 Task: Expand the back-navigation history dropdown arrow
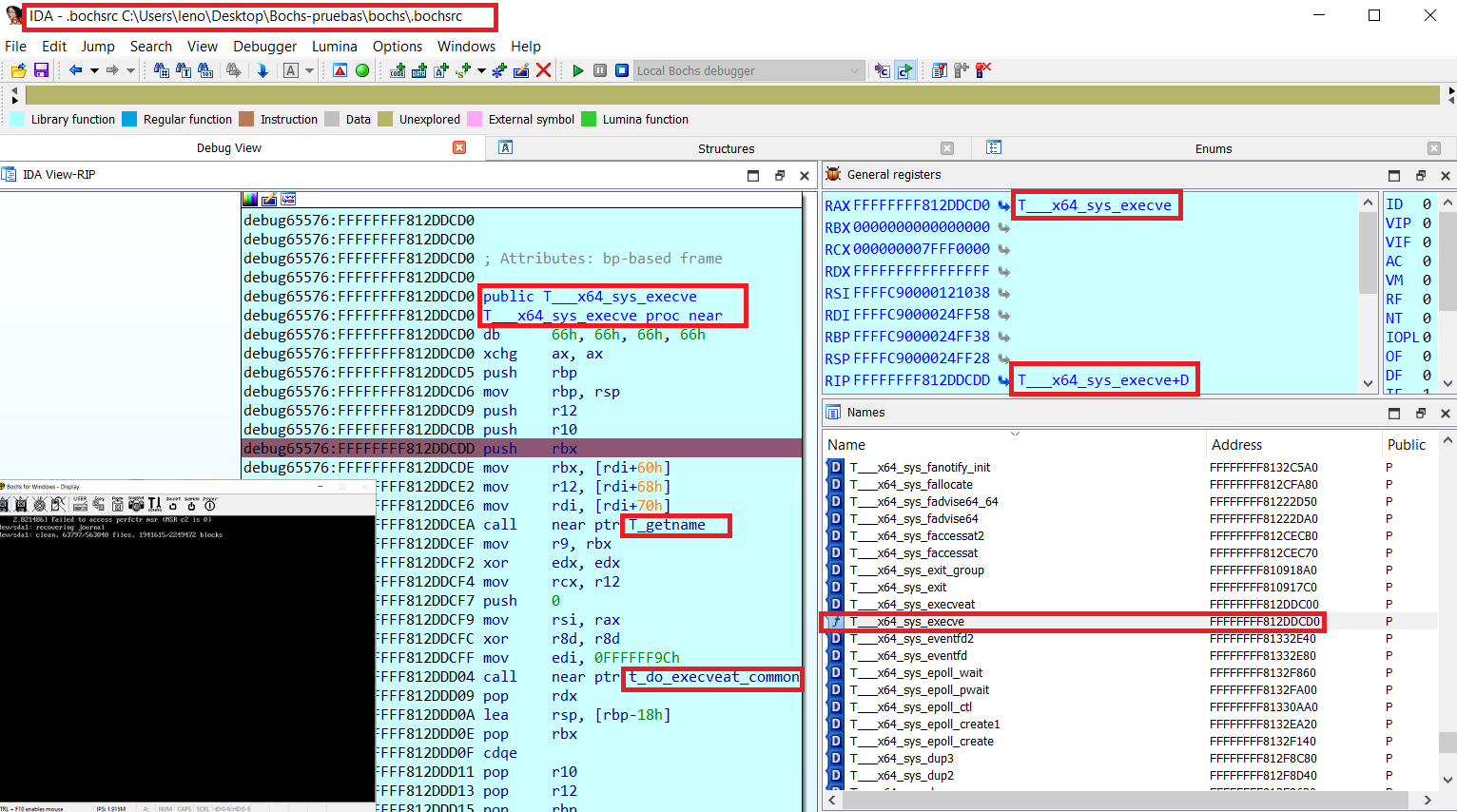[93, 70]
